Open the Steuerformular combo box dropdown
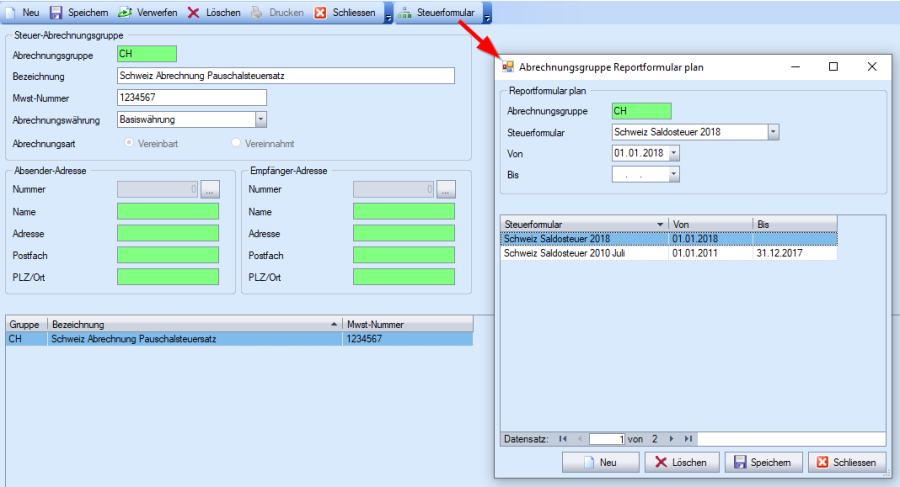Viewport: 900px width, 487px height. click(773, 132)
